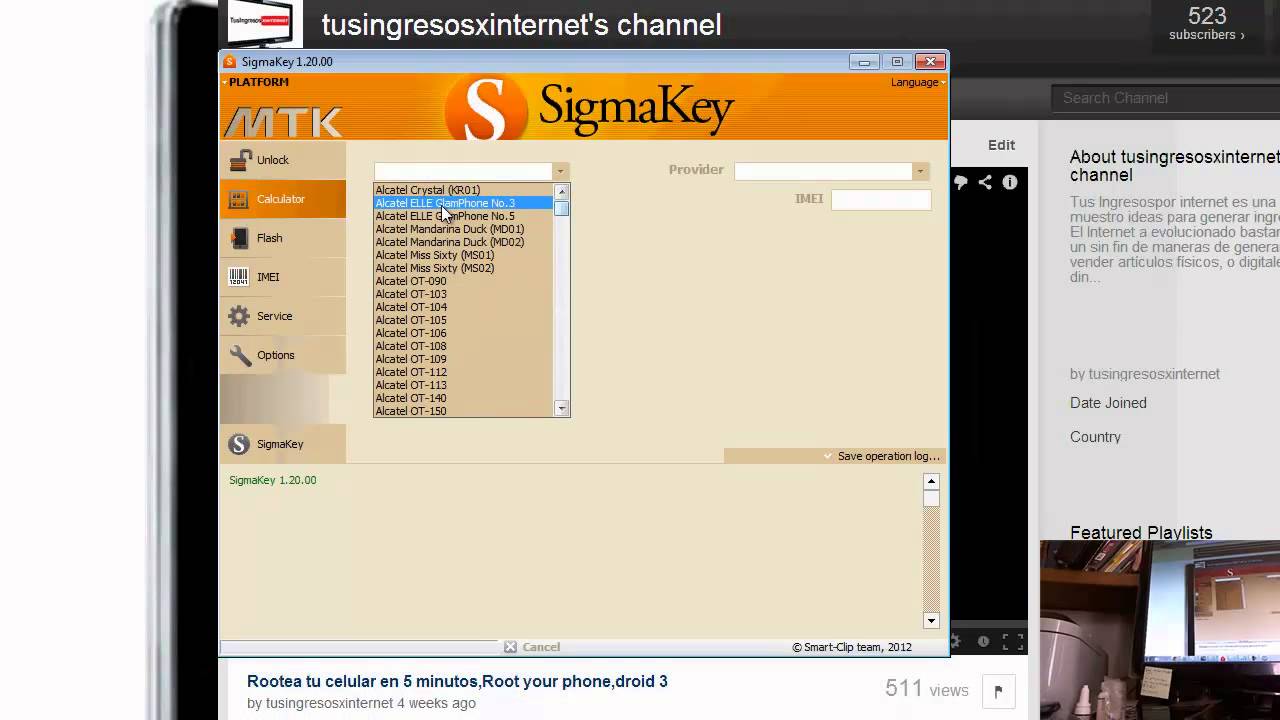Viewport: 1280px width, 720px height.
Task: Click the Calculator icon in sidebar
Action: (239, 199)
